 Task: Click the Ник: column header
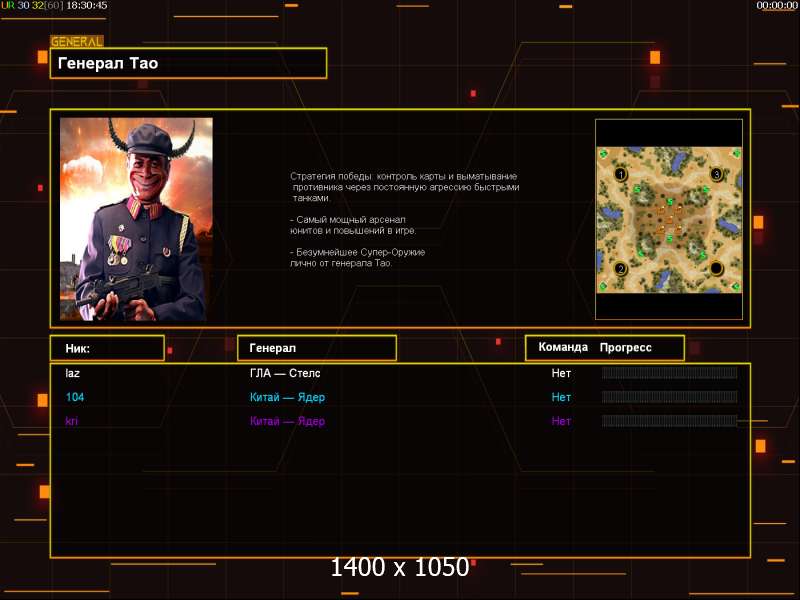pyautogui.click(x=107, y=348)
